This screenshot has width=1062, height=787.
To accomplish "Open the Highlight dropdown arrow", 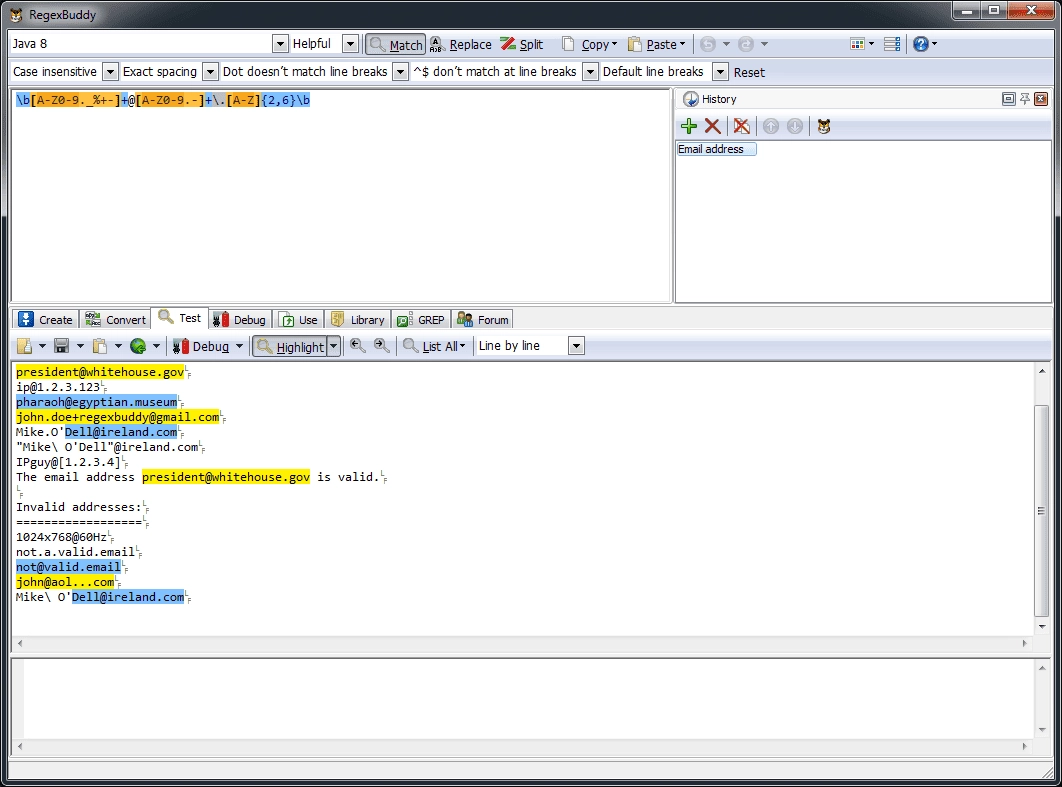I will coord(333,347).
